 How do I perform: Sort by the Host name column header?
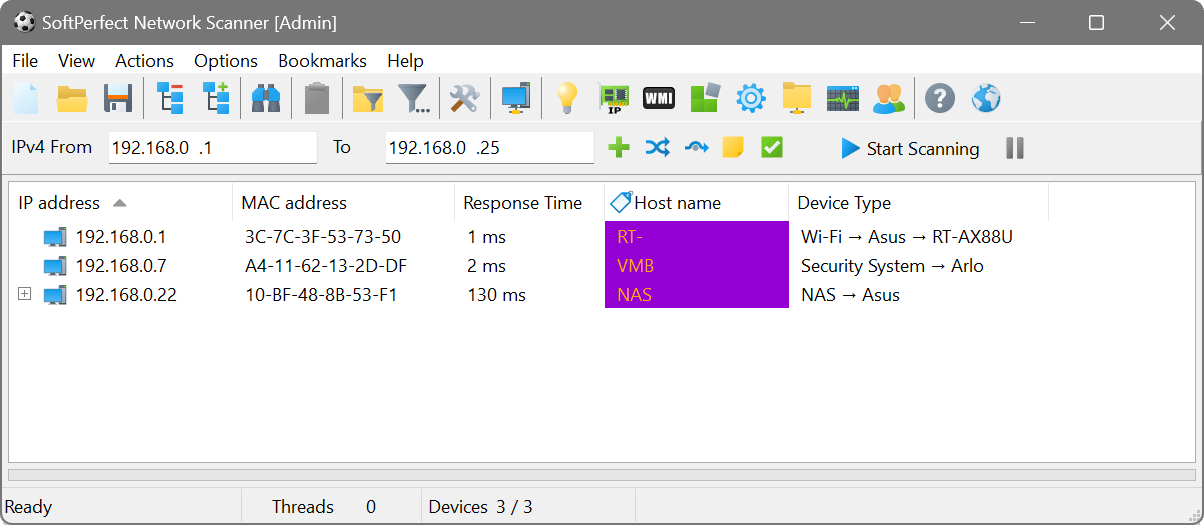[696, 203]
